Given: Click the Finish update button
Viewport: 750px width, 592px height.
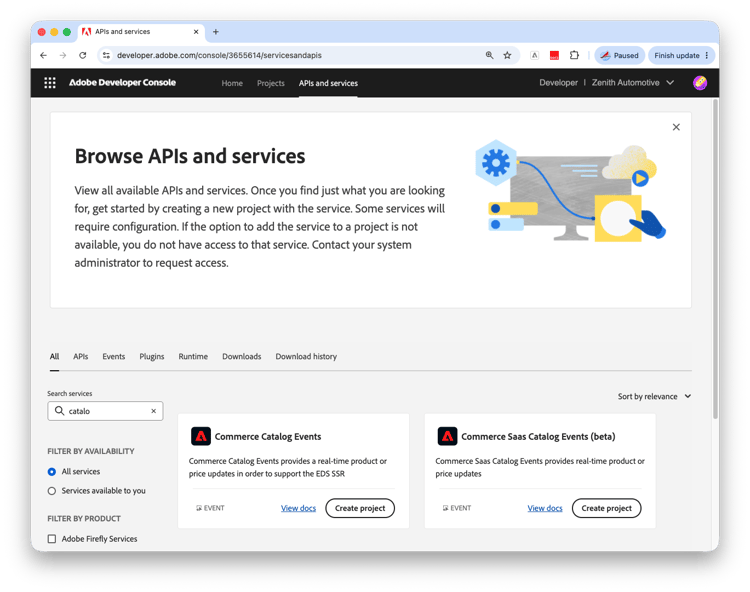Looking at the screenshot, I should point(677,55).
